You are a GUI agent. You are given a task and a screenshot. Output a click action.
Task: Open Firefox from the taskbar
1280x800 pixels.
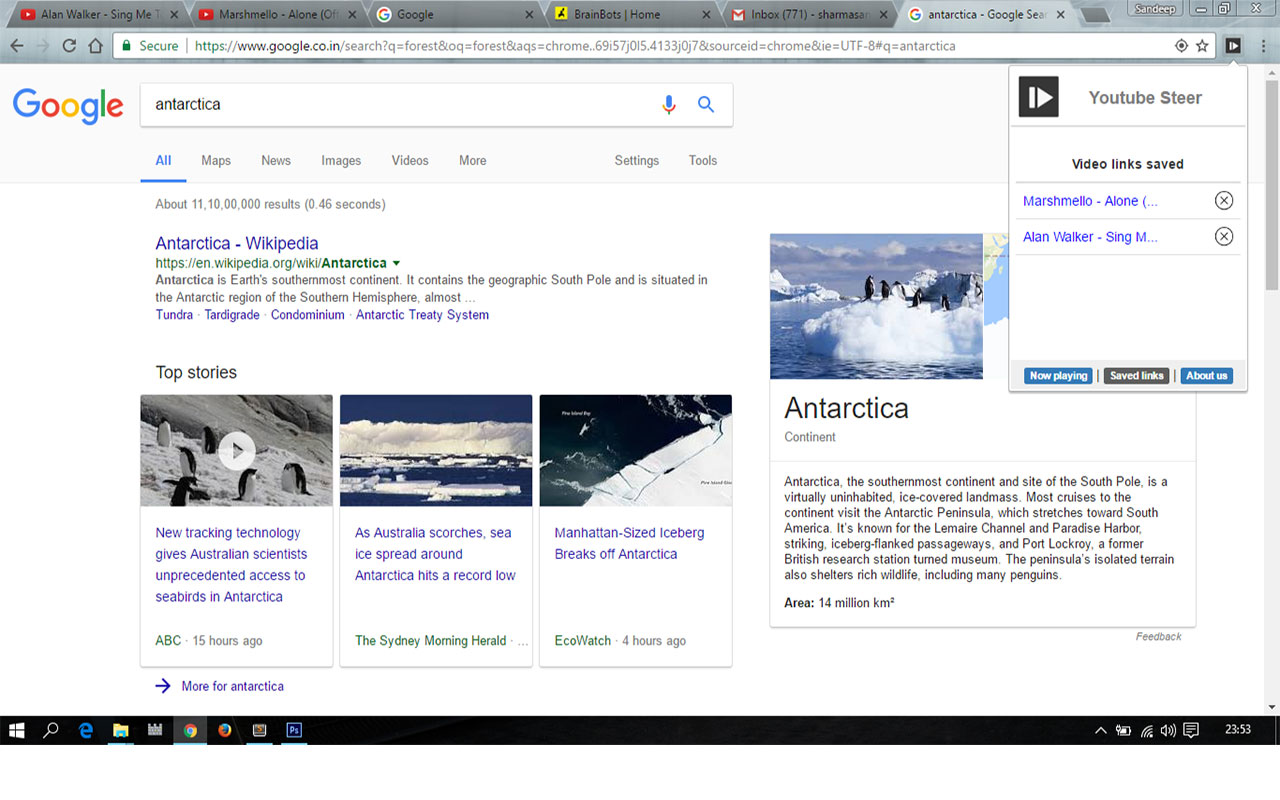click(224, 730)
